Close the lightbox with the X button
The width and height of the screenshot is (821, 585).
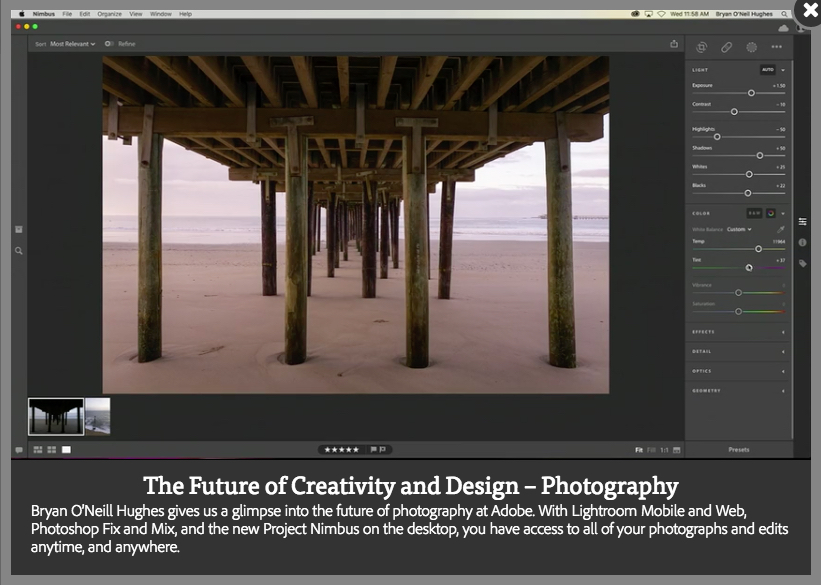pyautogui.click(x=809, y=11)
